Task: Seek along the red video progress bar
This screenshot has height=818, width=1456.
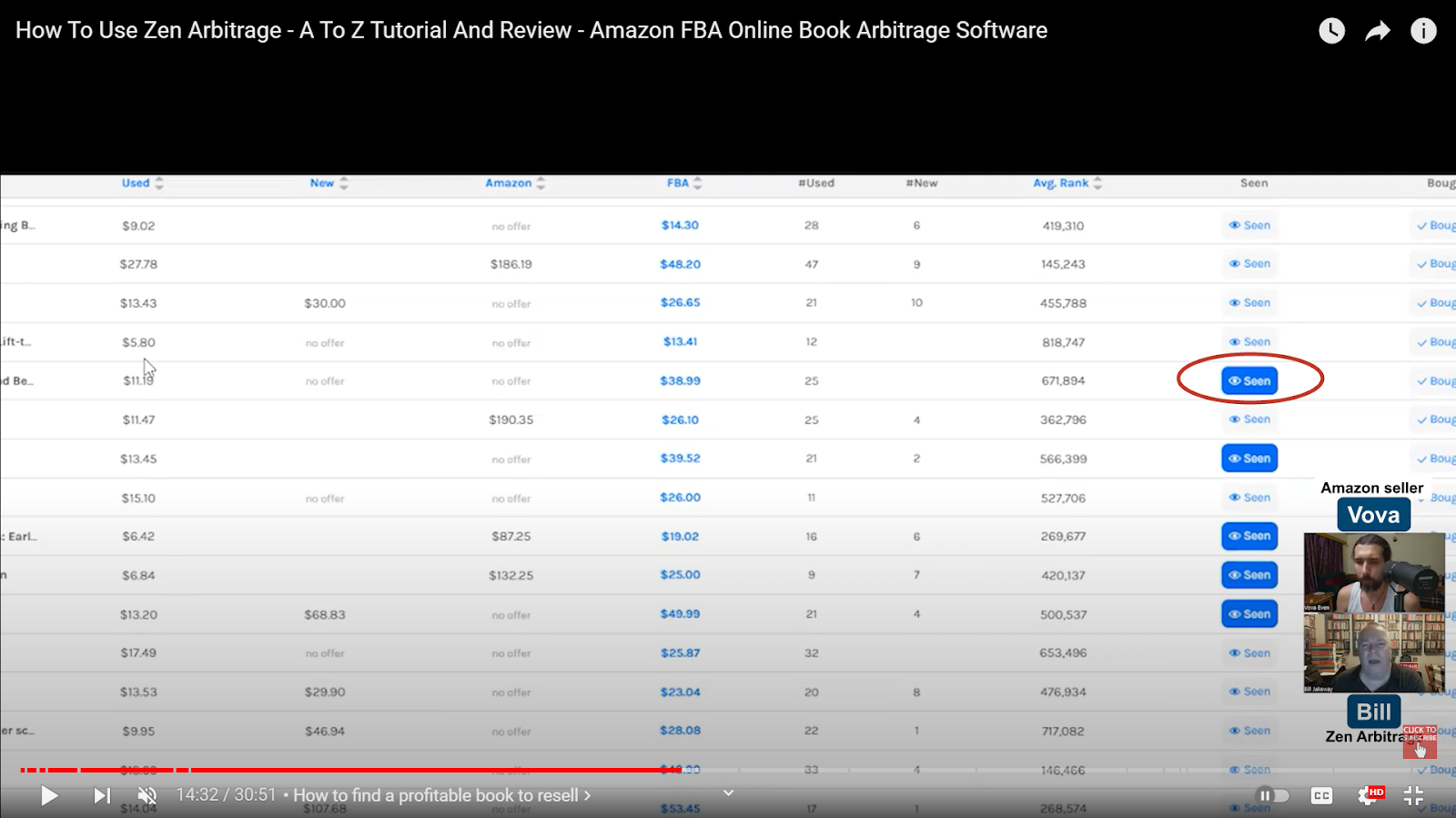Action: tap(350, 770)
